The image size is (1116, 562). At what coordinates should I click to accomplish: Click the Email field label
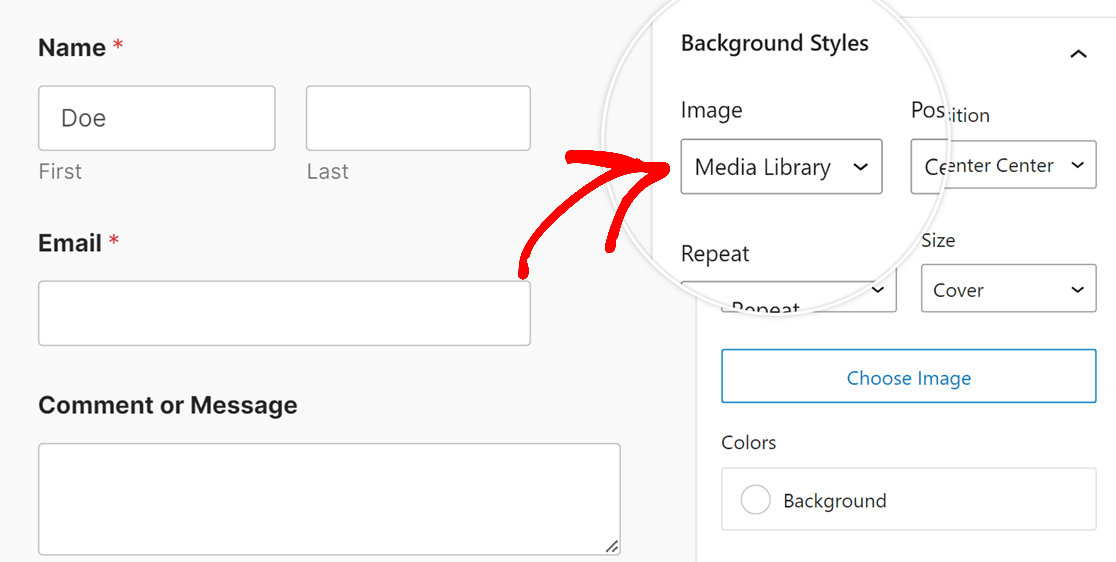pos(70,243)
